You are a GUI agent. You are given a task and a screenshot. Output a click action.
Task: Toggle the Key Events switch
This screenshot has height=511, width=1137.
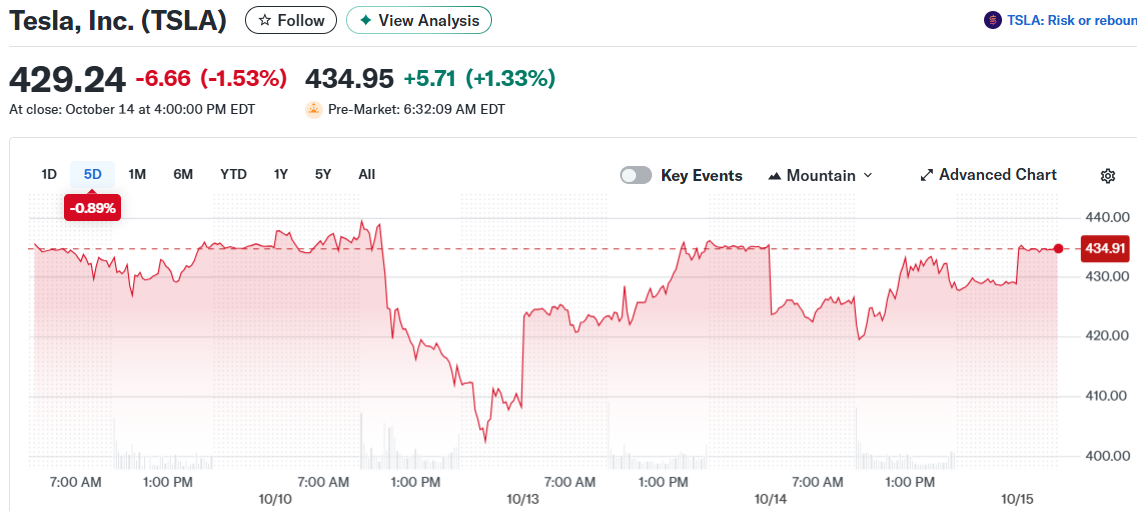pyautogui.click(x=636, y=175)
